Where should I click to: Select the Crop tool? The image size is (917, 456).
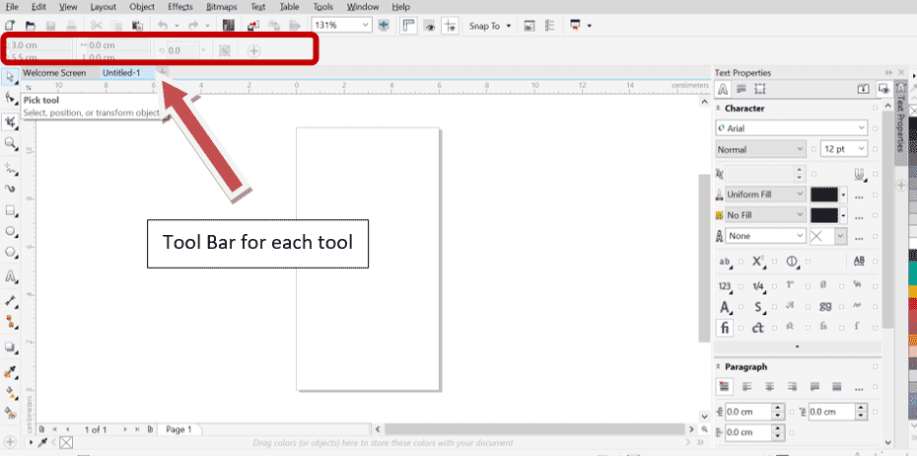[x=10, y=121]
